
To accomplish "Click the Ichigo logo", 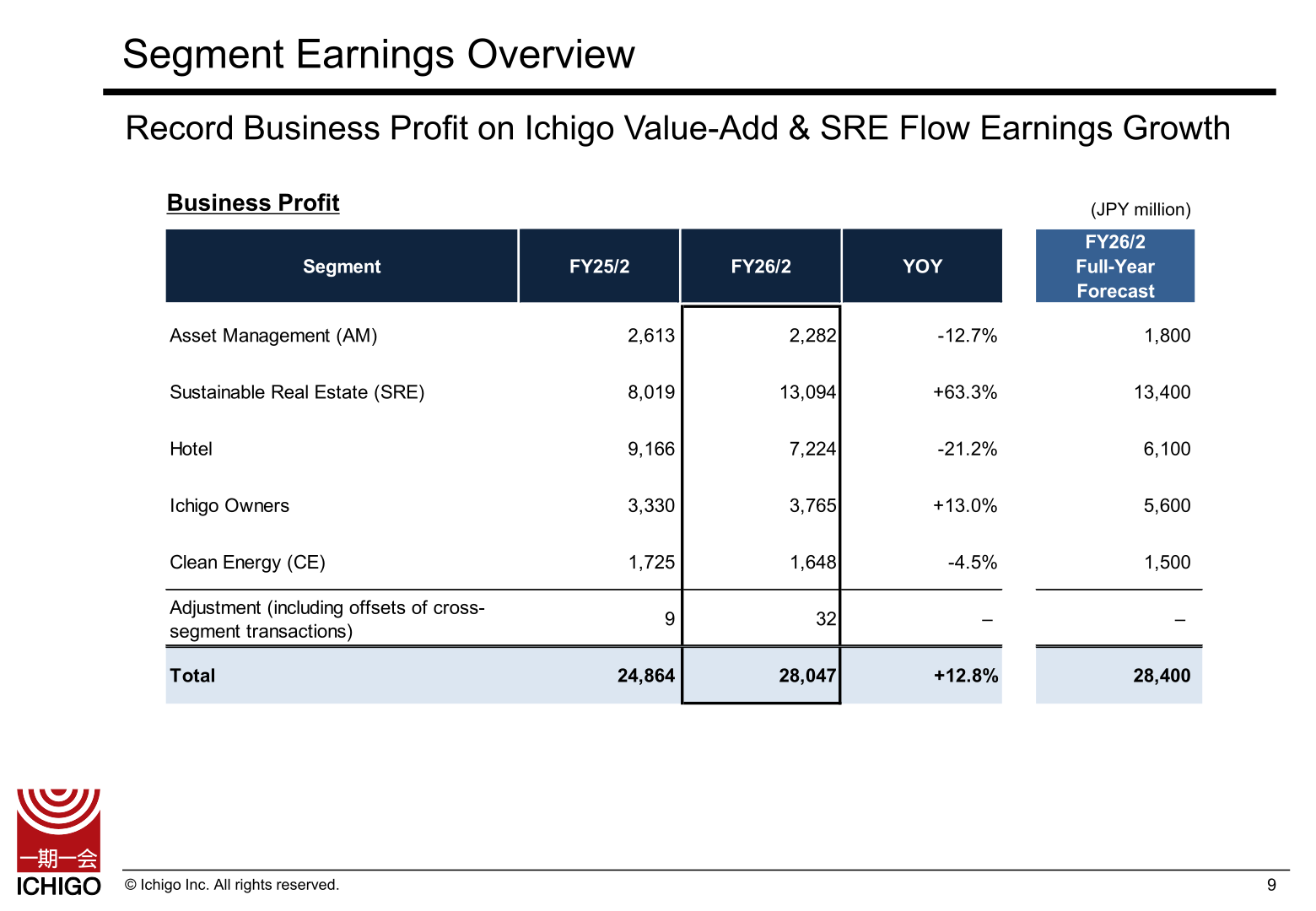I will [x=59, y=842].
